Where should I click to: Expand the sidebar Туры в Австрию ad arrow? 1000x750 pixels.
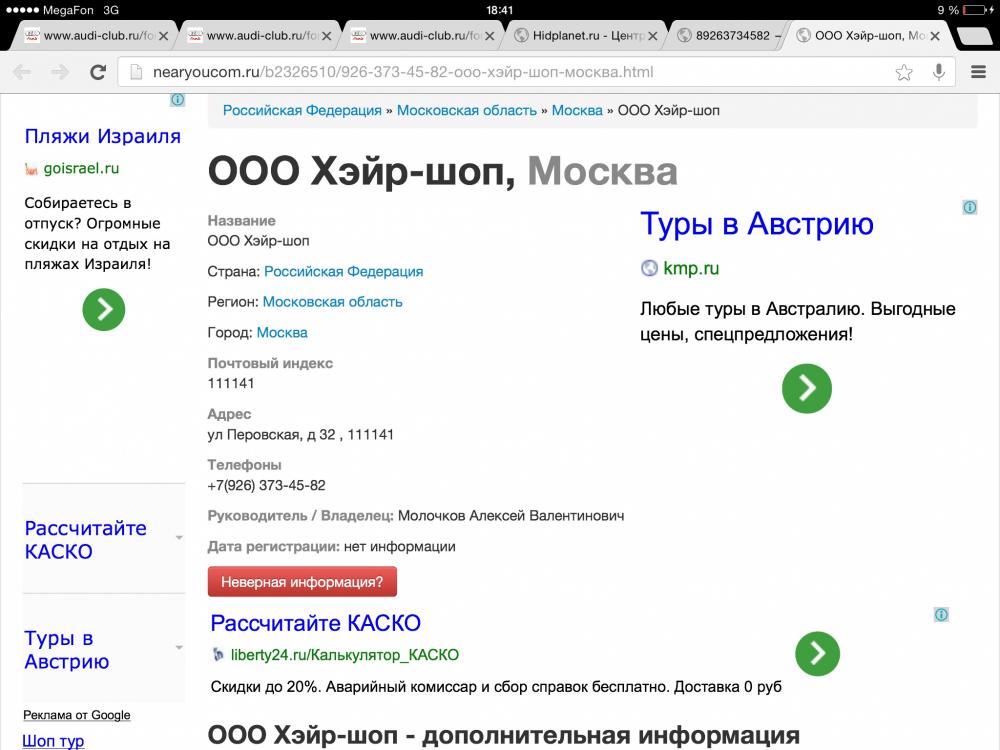pos(179,648)
